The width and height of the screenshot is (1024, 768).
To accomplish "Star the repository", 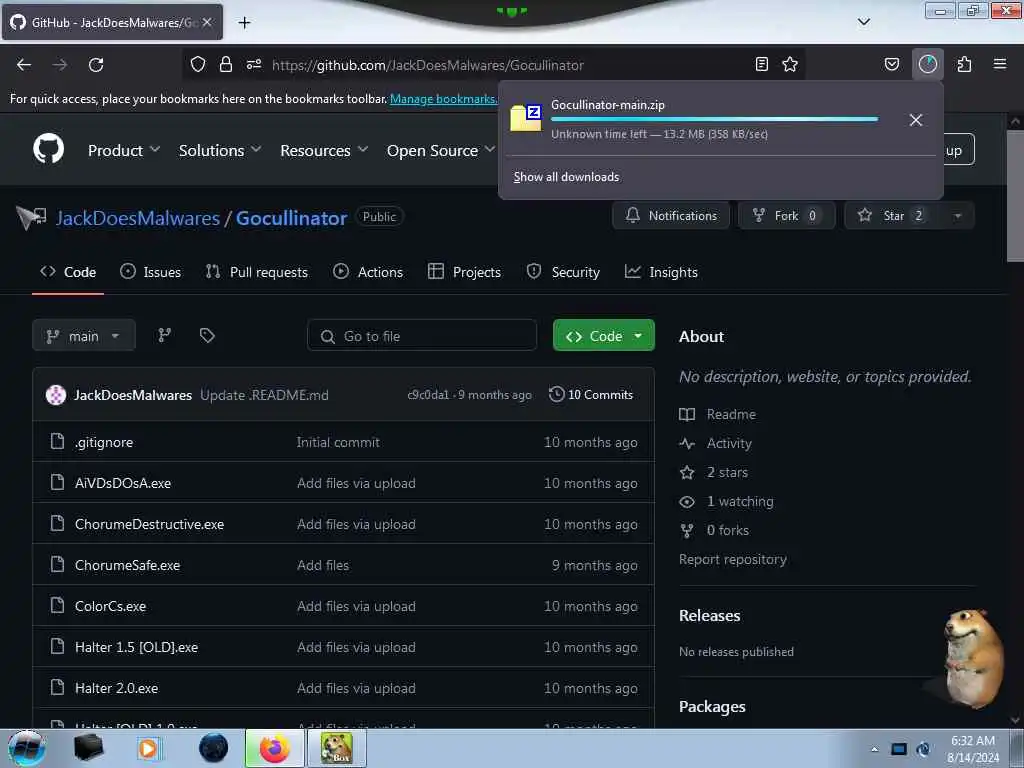I will (893, 216).
